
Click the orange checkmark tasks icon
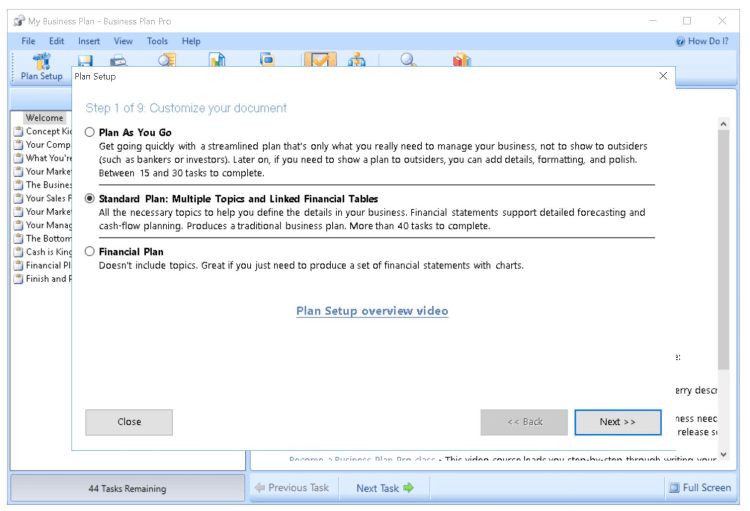click(x=320, y=59)
